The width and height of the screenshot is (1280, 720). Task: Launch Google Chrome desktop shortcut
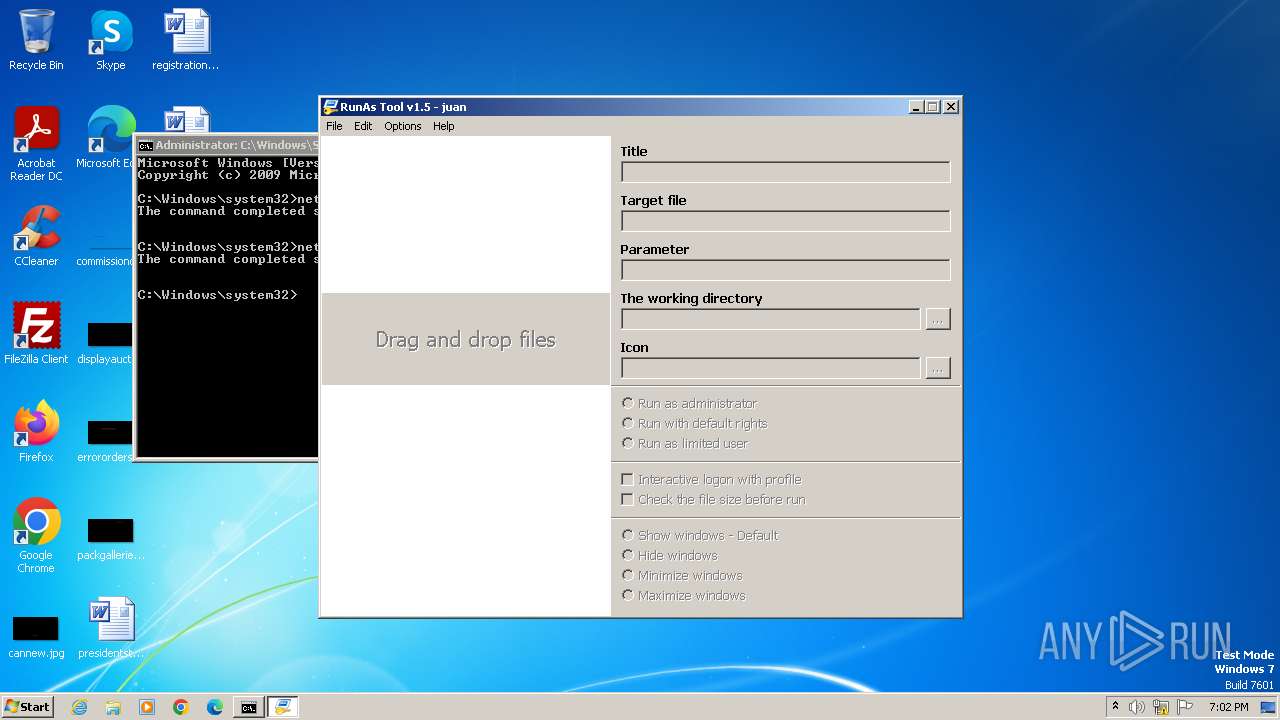pyautogui.click(x=36, y=535)
